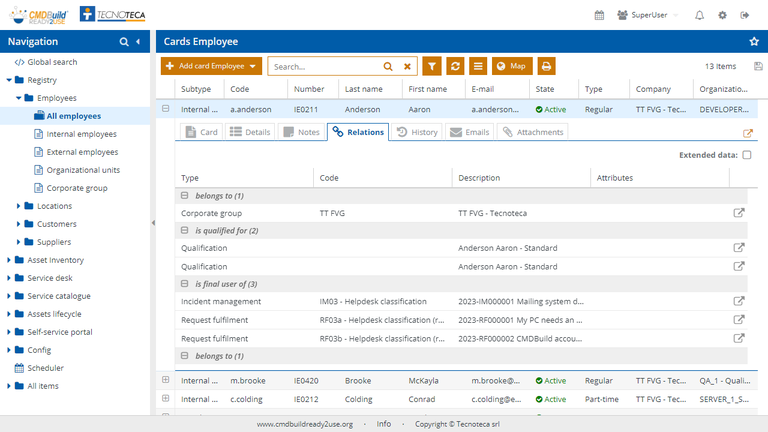
Task: Clear the search field with X
Action: point(407,67)
